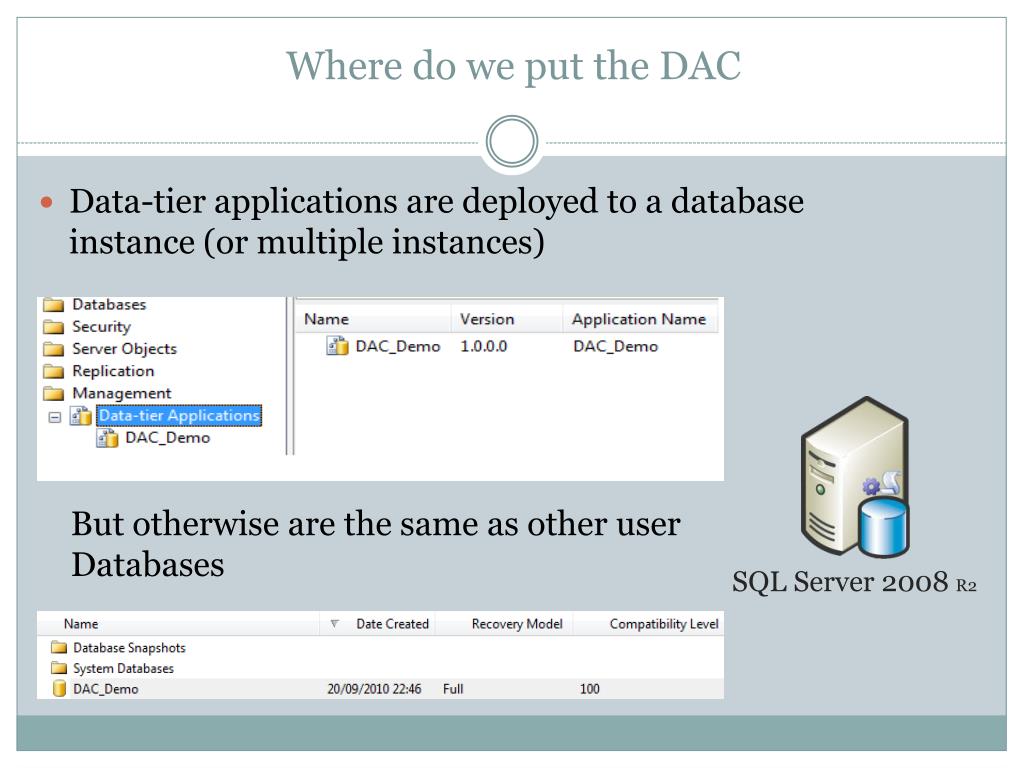Viewport: 1024px width, 768px height.
Task: Click the Management folder icon
Action: point(54,393)
